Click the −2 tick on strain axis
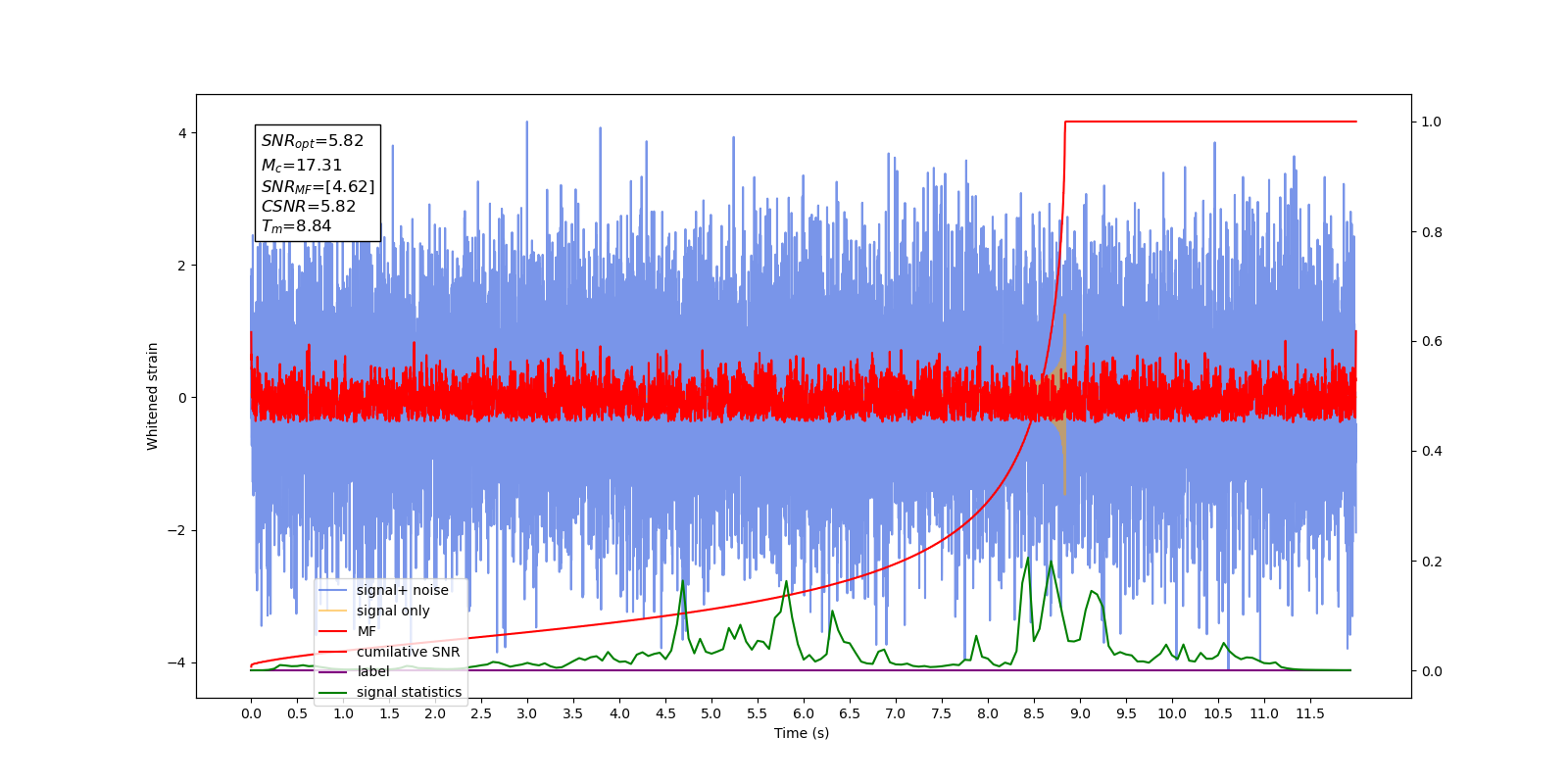 click(176, 531)
